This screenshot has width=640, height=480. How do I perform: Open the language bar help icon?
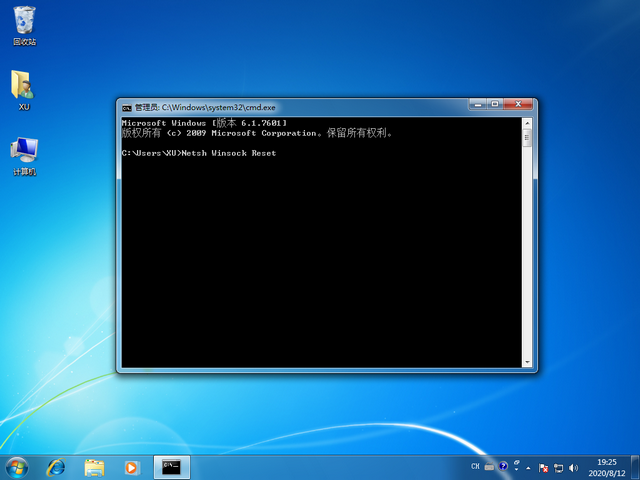point(503,467)
